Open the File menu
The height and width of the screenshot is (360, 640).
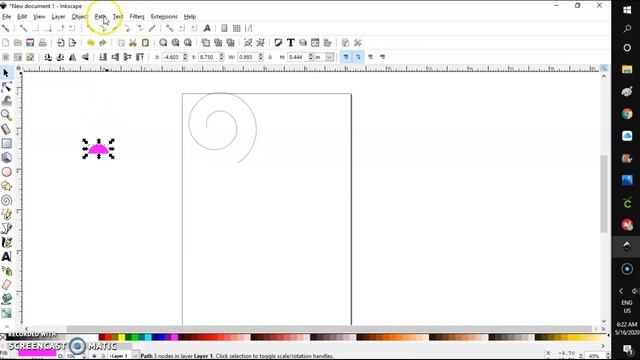coord(7,17)
